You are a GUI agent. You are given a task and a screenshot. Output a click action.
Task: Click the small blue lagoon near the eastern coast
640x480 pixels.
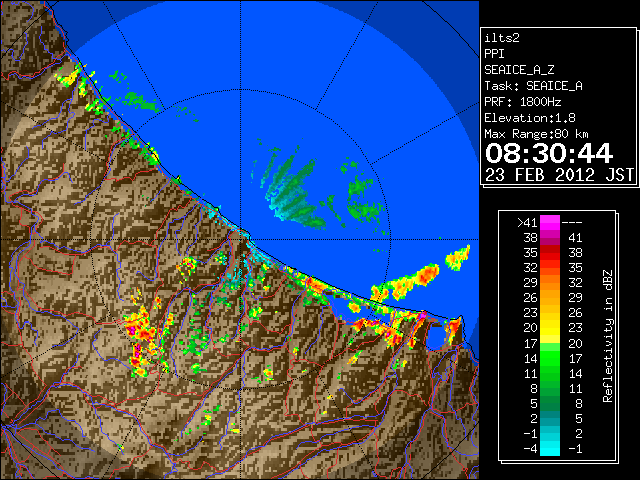coord(435,337)
